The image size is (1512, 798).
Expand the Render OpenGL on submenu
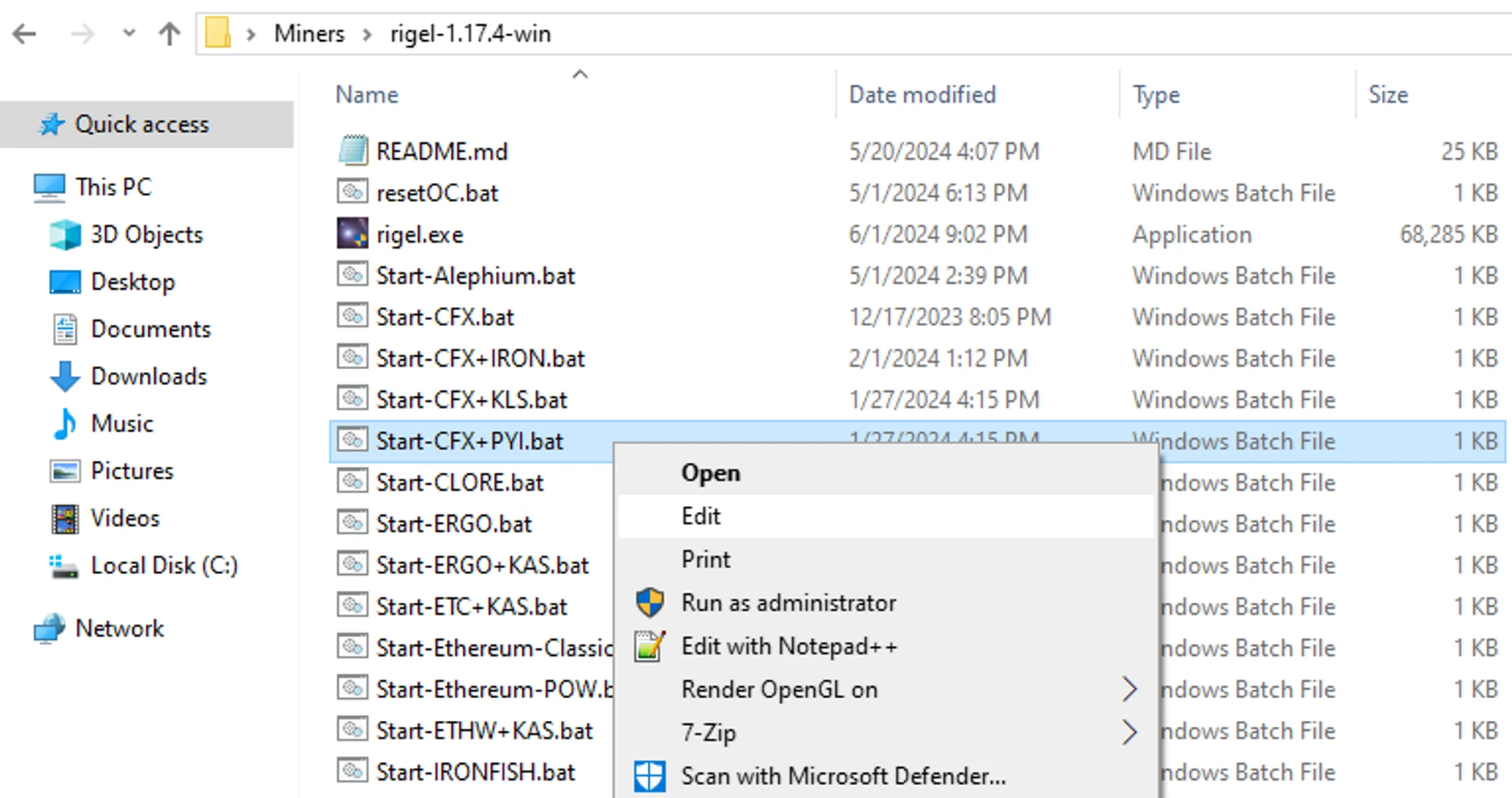pos(1129,690)
